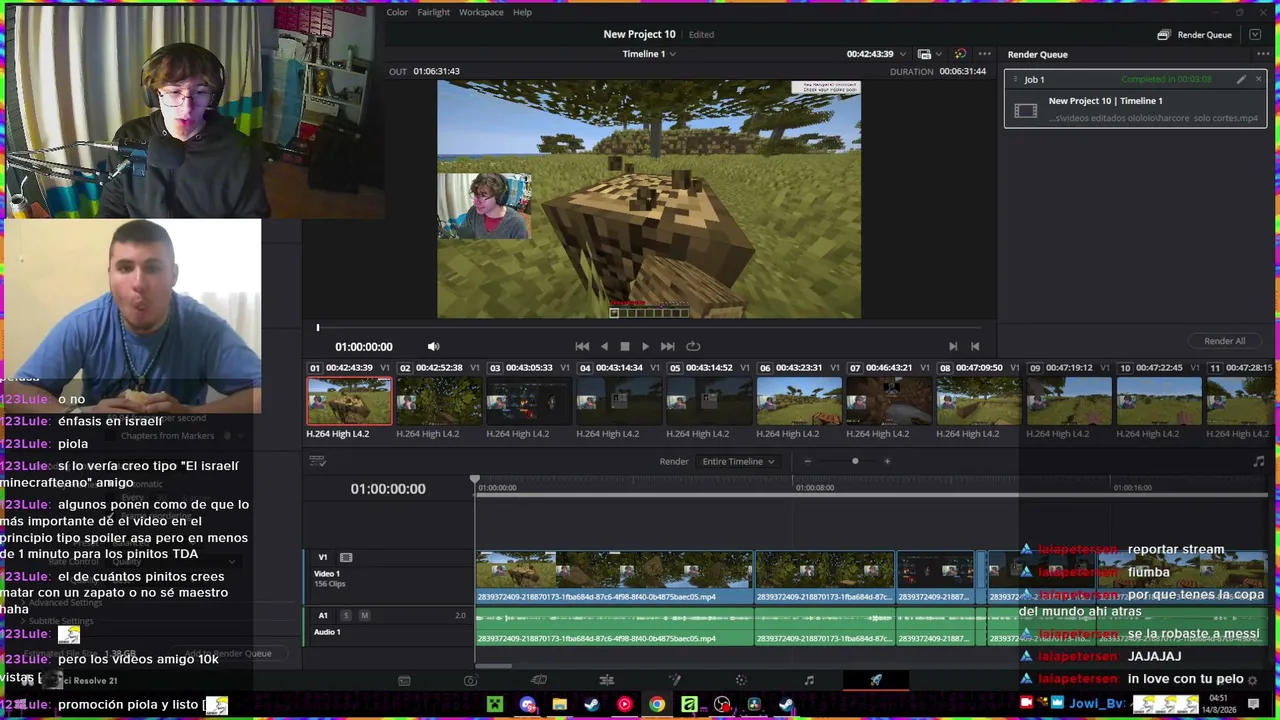Toggle the V1 video track icon
Screen dimensions: 1280x720
click(346, 557)
